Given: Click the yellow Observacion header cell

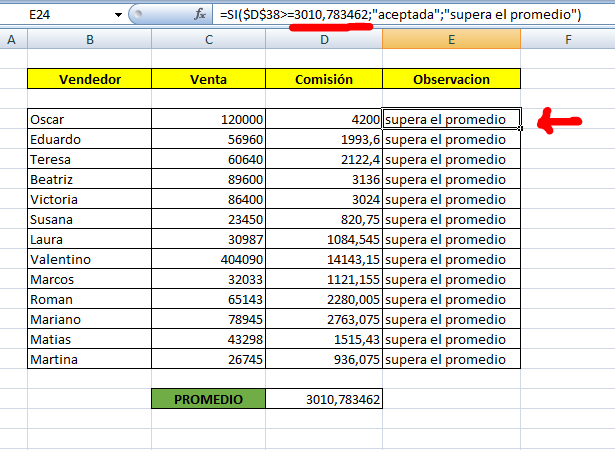Looking at the screenshot, I should coord(451,79).
